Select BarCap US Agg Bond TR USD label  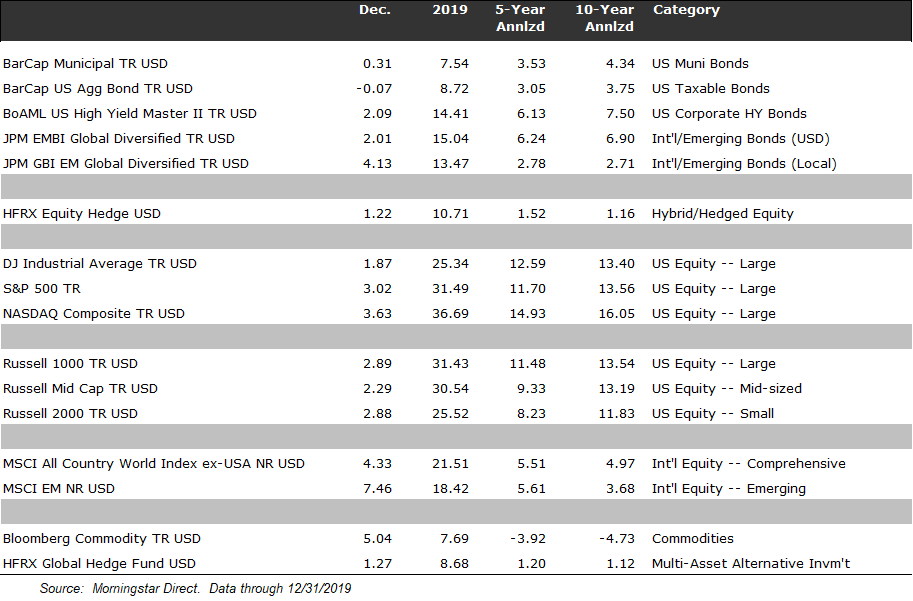click(98, 89)
